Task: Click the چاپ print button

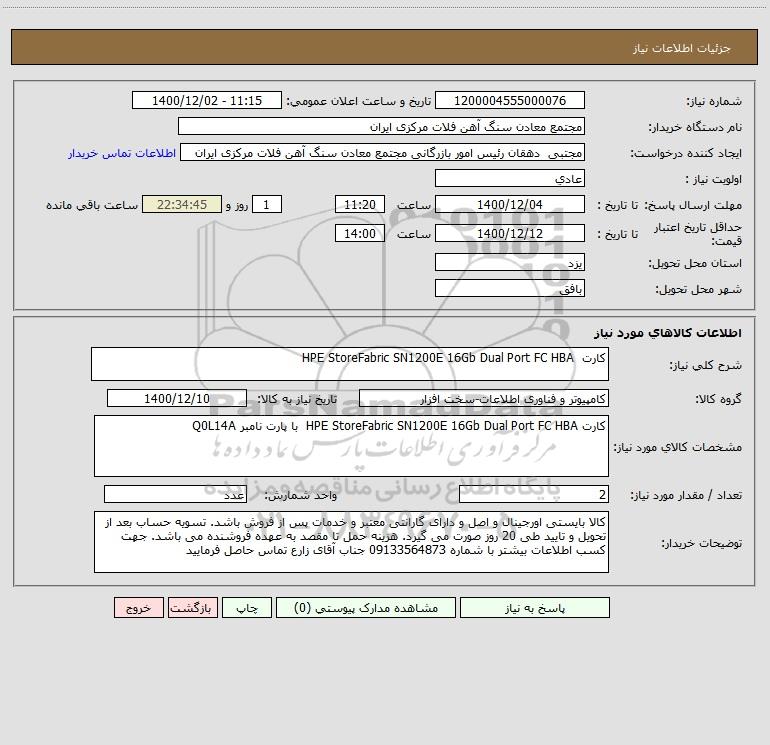Action: tap(247, 607)
